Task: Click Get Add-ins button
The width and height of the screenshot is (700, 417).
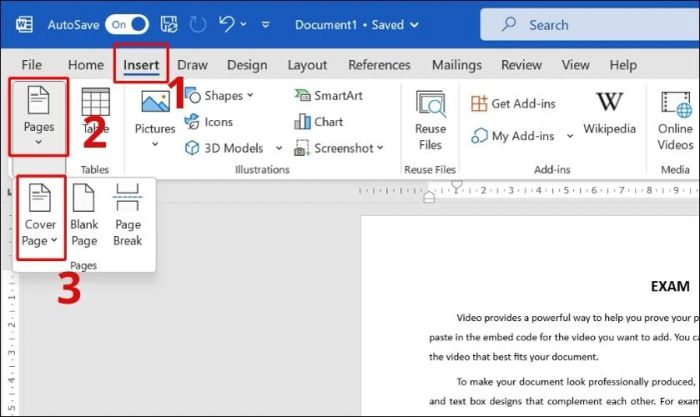Action: [513, 104]
